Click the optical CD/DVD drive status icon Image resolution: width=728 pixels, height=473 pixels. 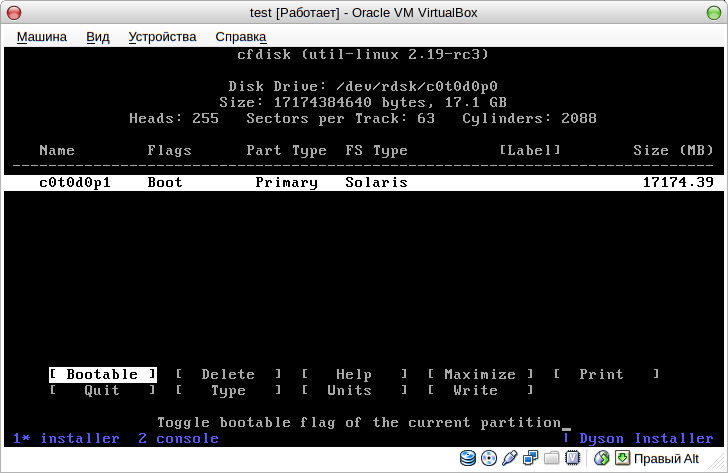point(488,458)
